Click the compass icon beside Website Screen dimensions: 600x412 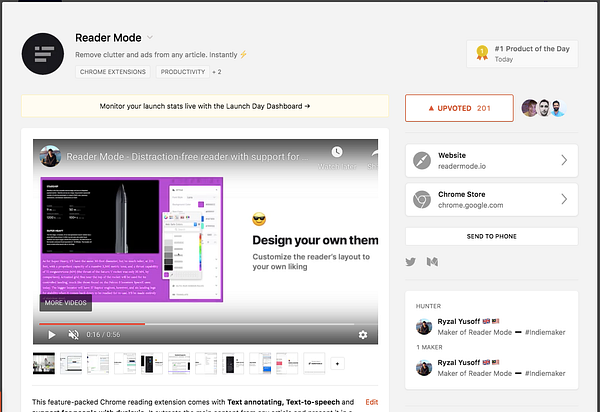click(422, 160)
